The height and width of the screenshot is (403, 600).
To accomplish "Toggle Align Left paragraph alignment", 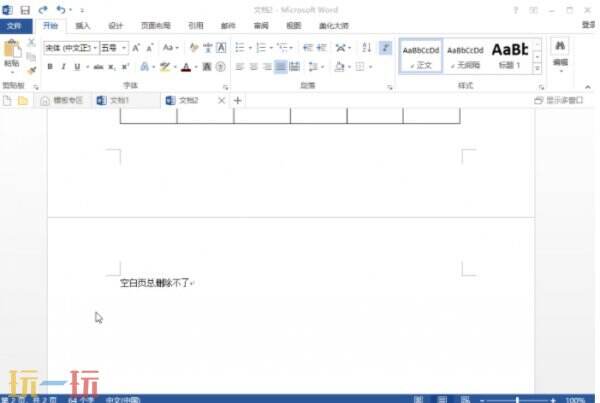I will [x=240, y=67].
